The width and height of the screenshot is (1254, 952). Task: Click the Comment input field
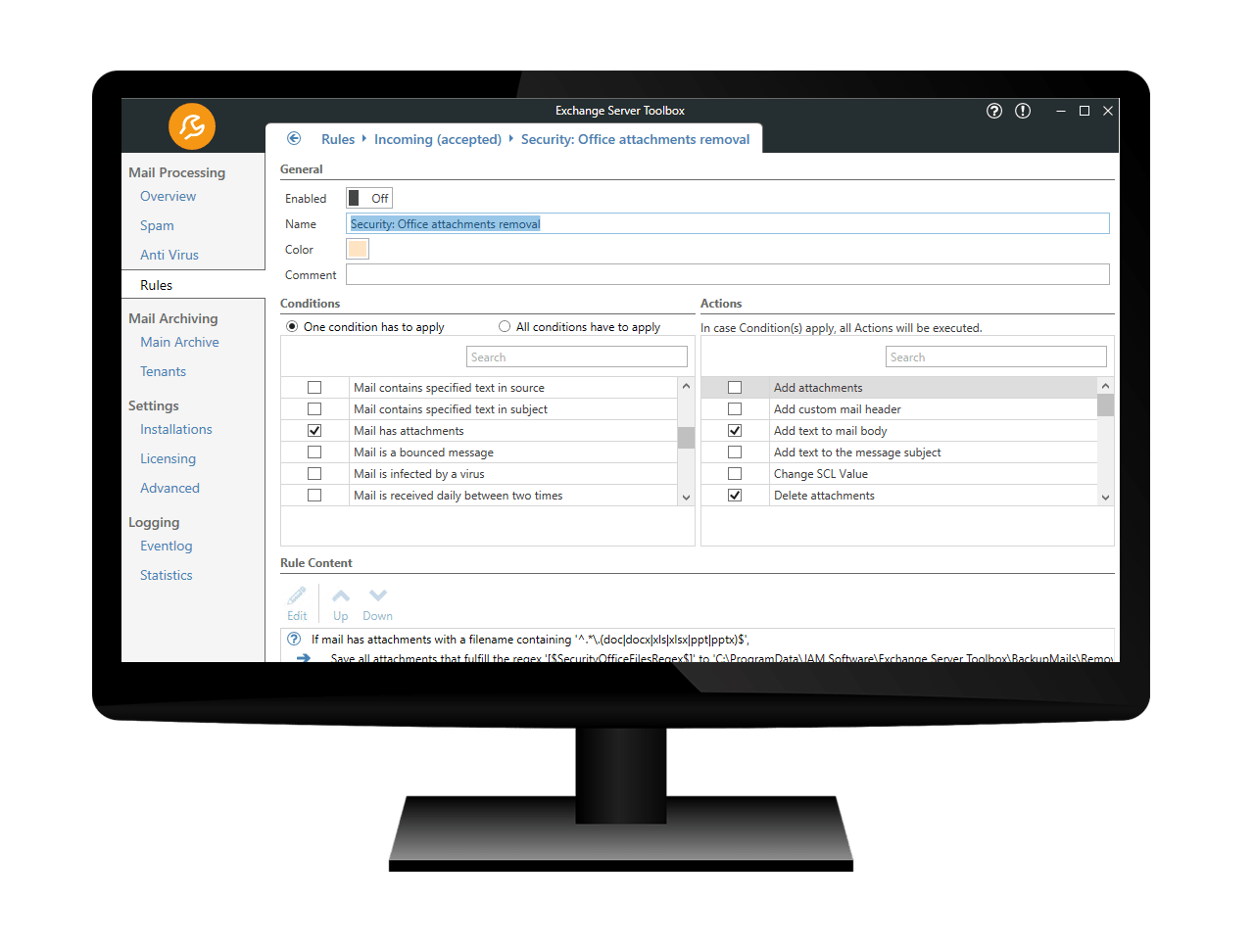click(728, 274)
